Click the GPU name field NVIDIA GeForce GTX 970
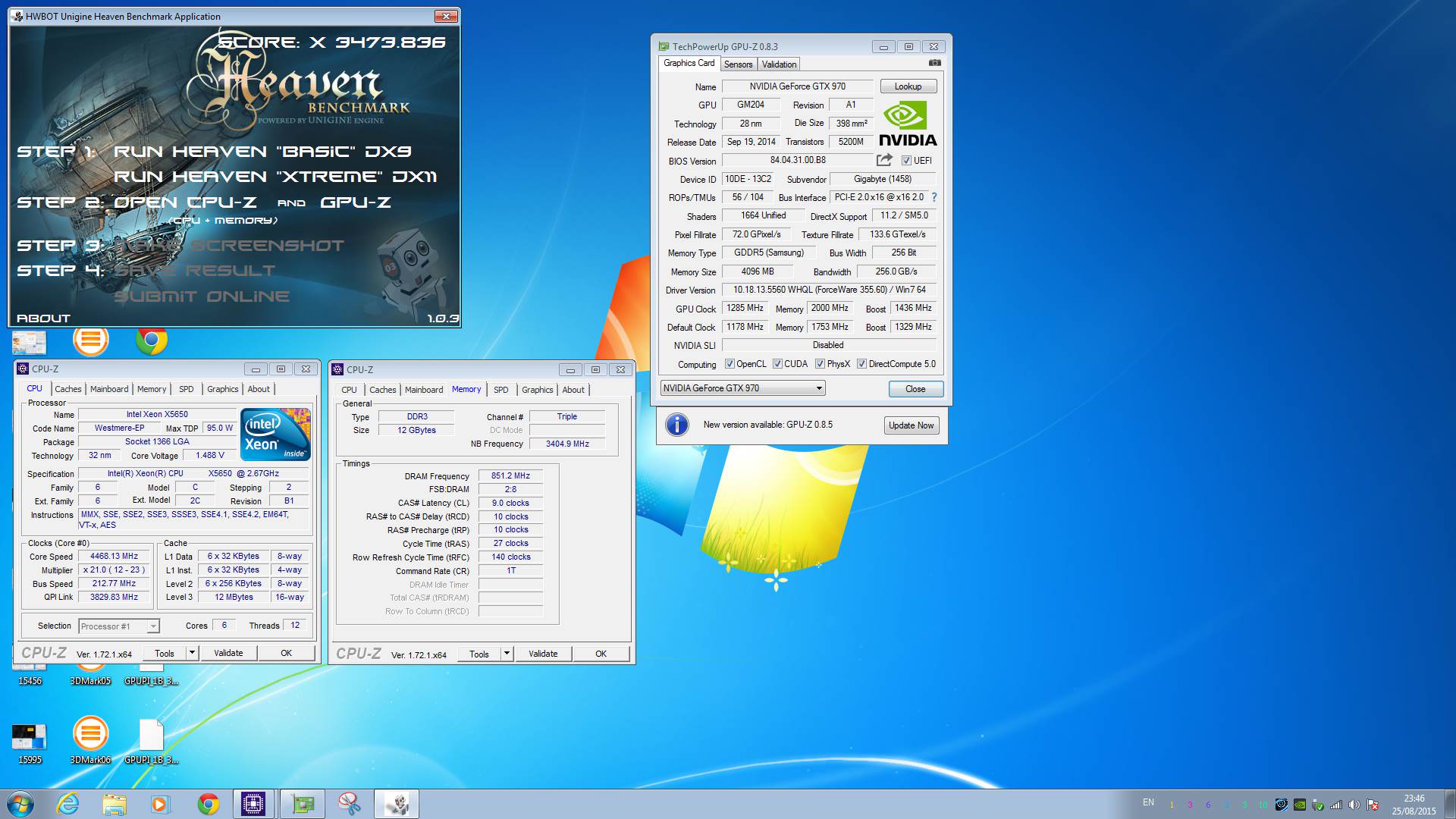 pos(797,86)
